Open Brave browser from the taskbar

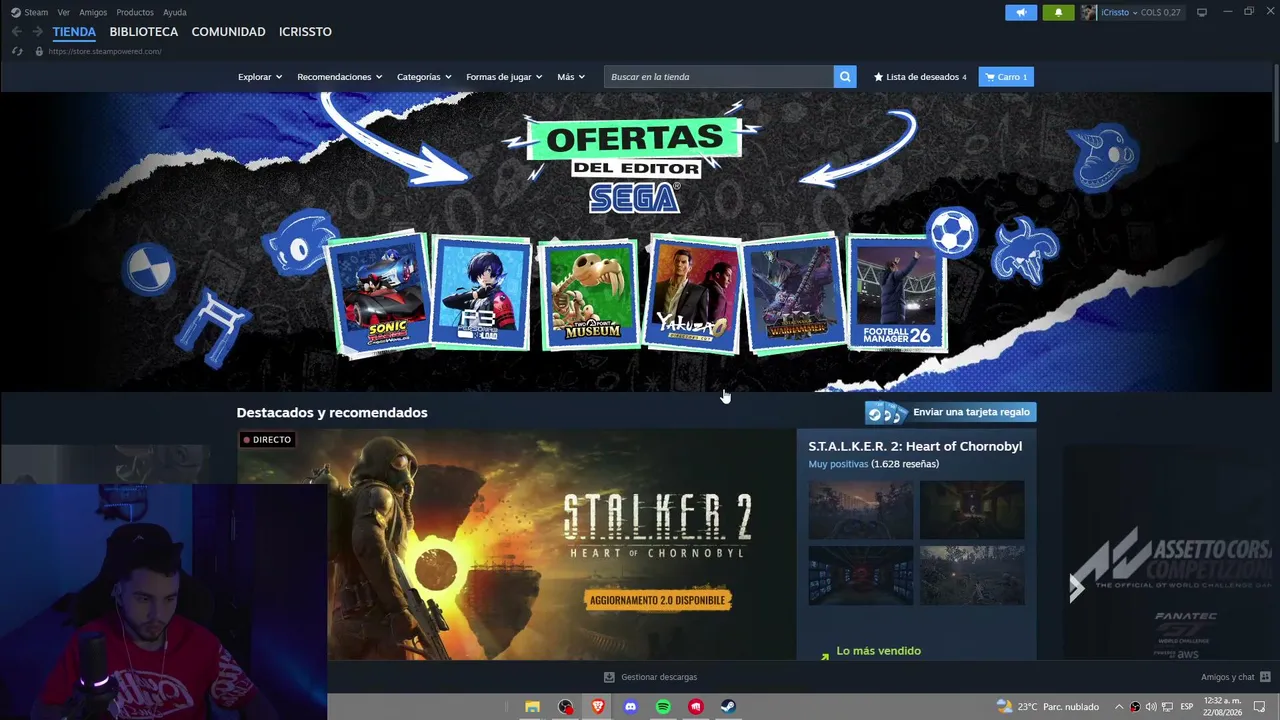(598, 707)
